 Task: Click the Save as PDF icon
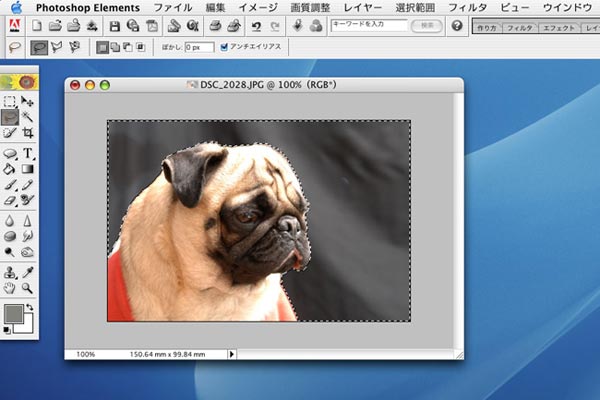(x=152, y=26)
